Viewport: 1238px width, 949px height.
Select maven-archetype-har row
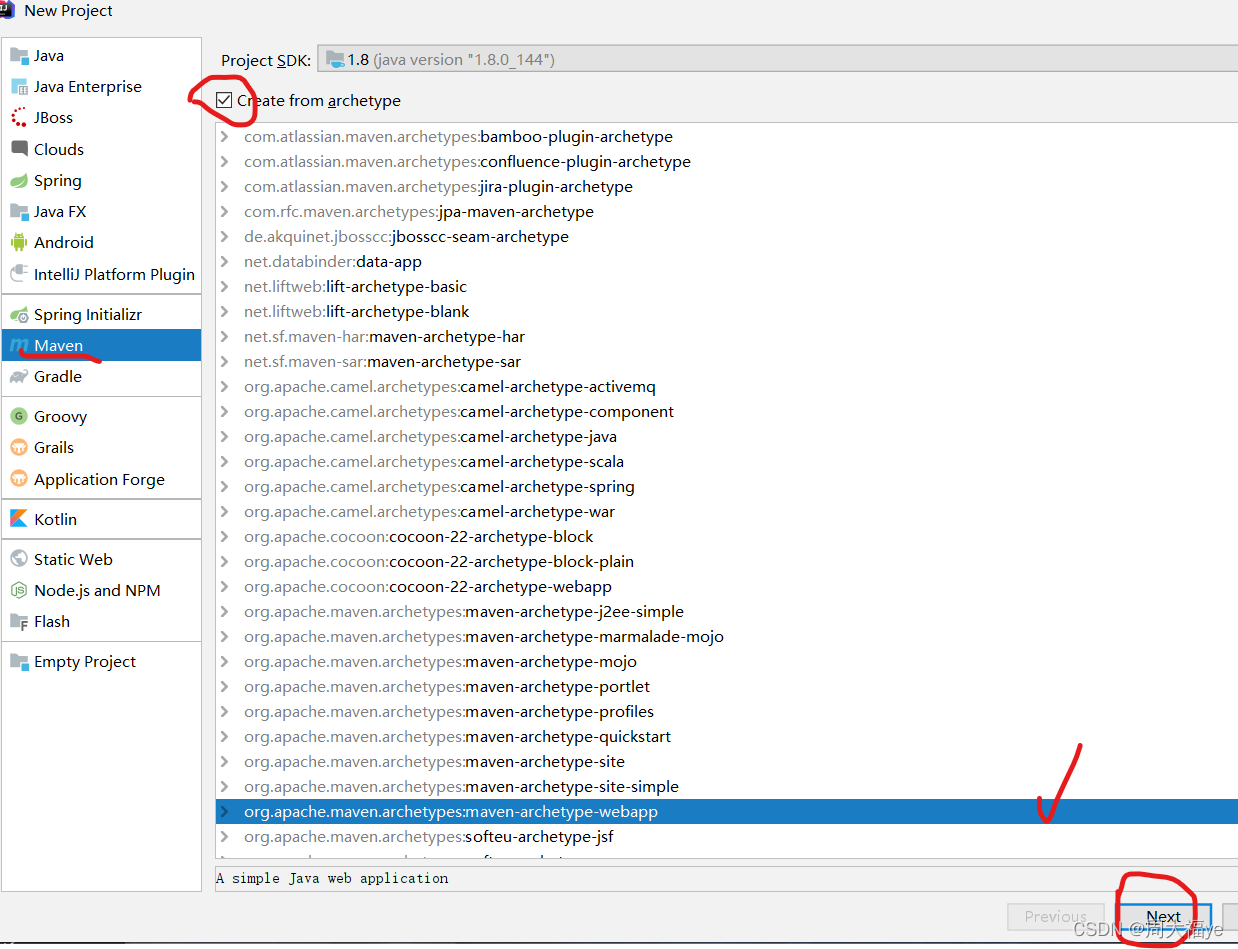(x=727, y=337)
